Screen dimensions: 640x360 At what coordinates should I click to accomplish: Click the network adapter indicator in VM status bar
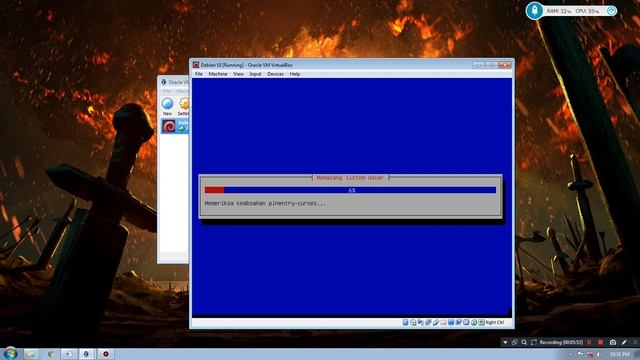click(x=428, y=322)
